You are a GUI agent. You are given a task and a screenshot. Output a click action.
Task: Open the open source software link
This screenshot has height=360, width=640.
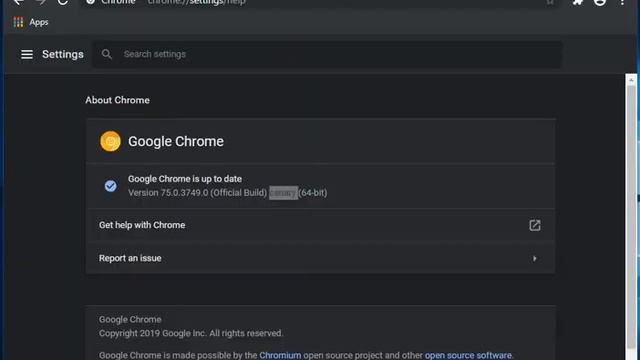[468, 355]
